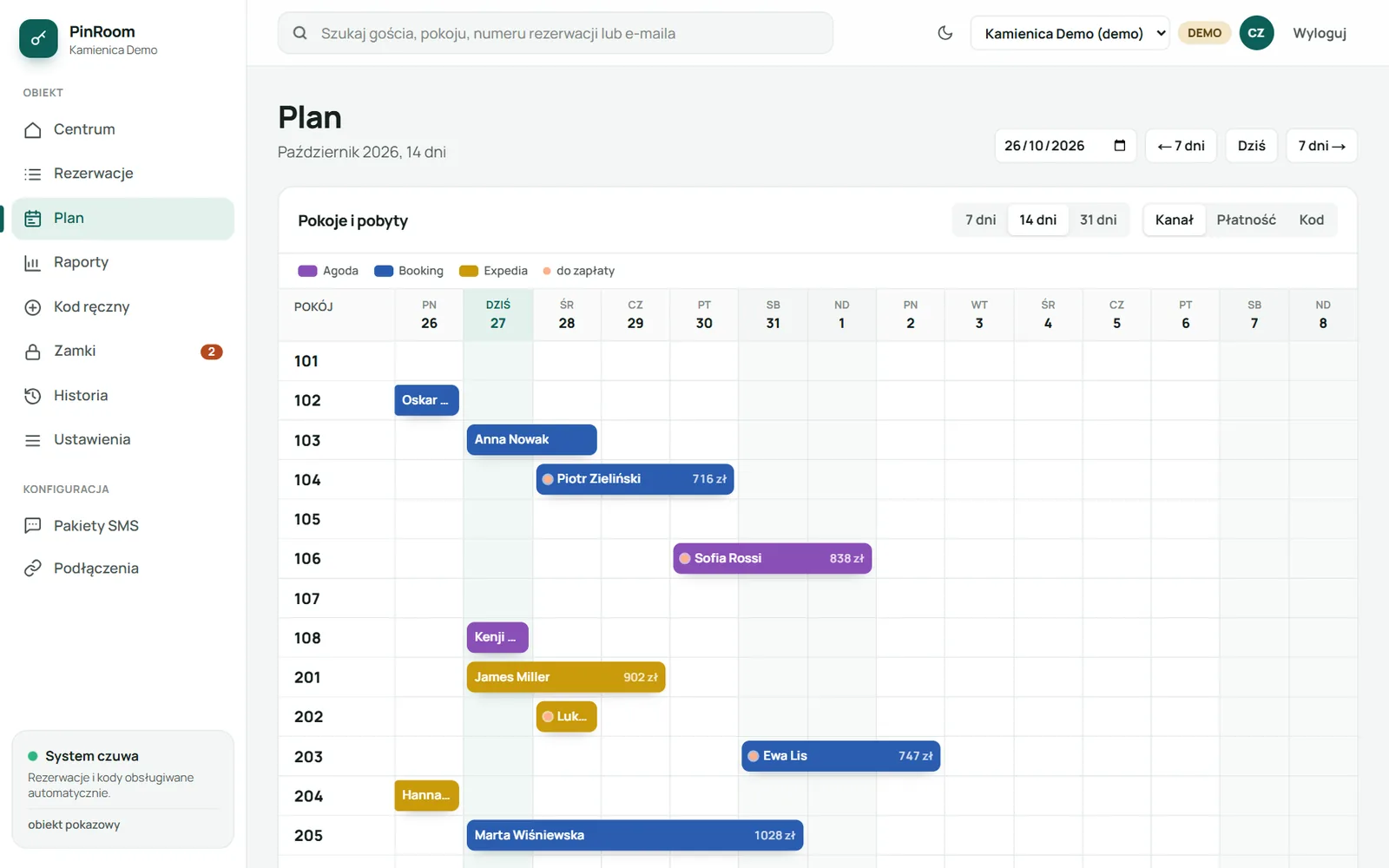The image size is (1389, 868).
Task: Click the Zamki badge showing 2
Action: pyautogui.click(x=211, y=352)
